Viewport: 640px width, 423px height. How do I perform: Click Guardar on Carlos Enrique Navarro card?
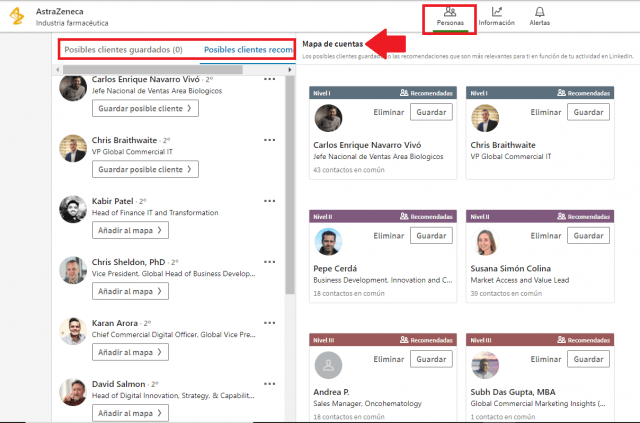pos(431,112)
